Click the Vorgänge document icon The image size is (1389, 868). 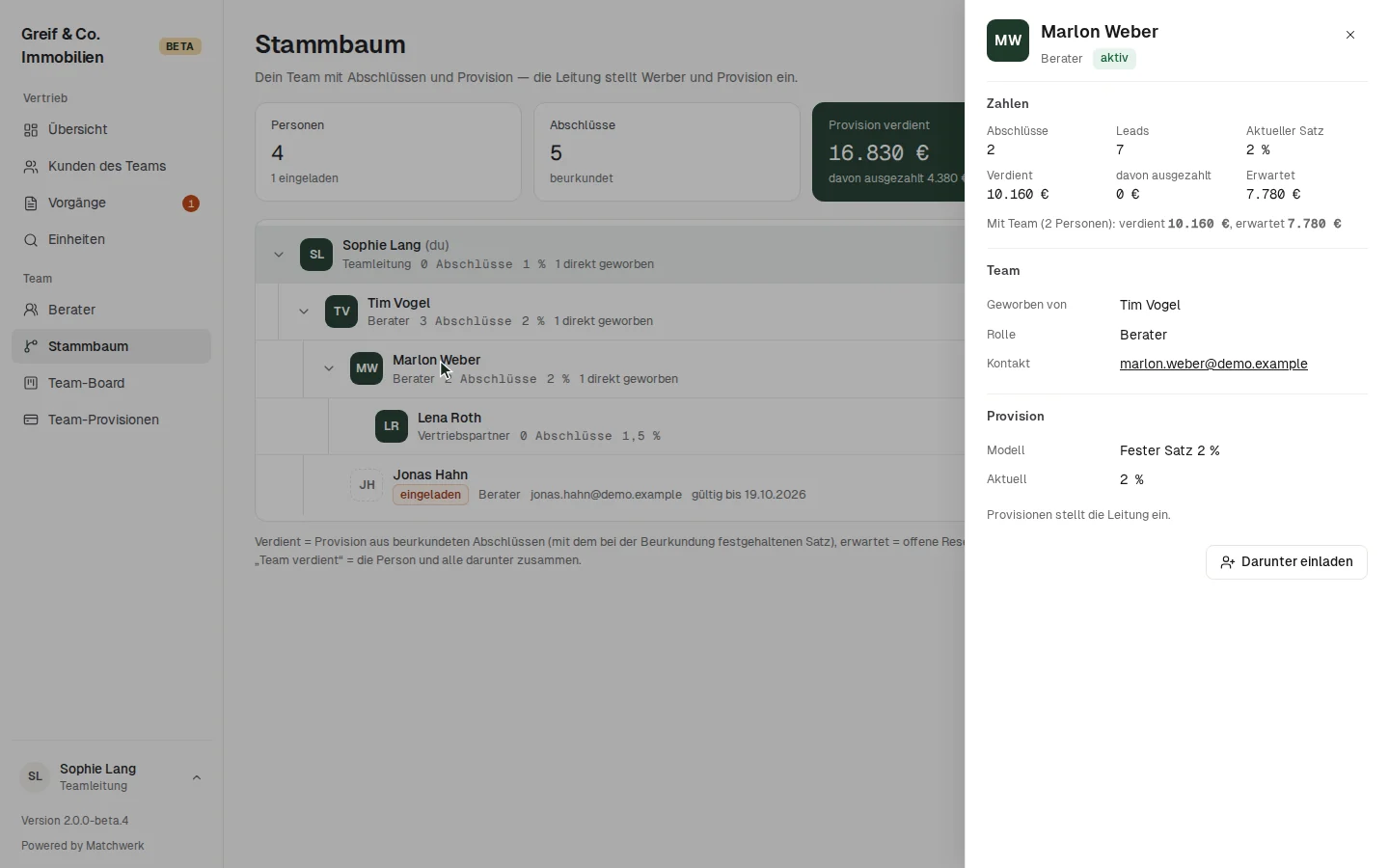click(x=31, y=203)
